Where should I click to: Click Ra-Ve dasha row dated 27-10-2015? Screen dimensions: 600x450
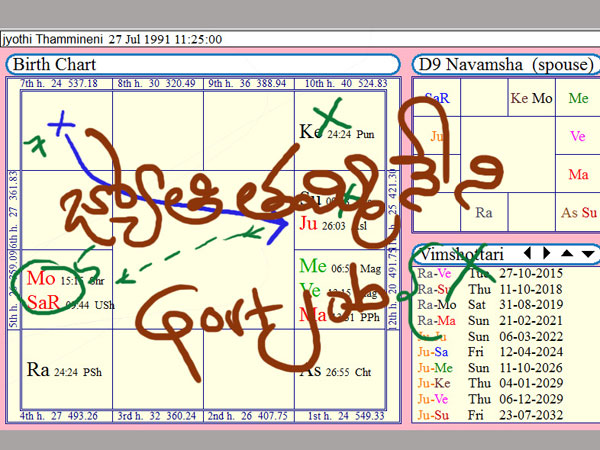point(505,273)
